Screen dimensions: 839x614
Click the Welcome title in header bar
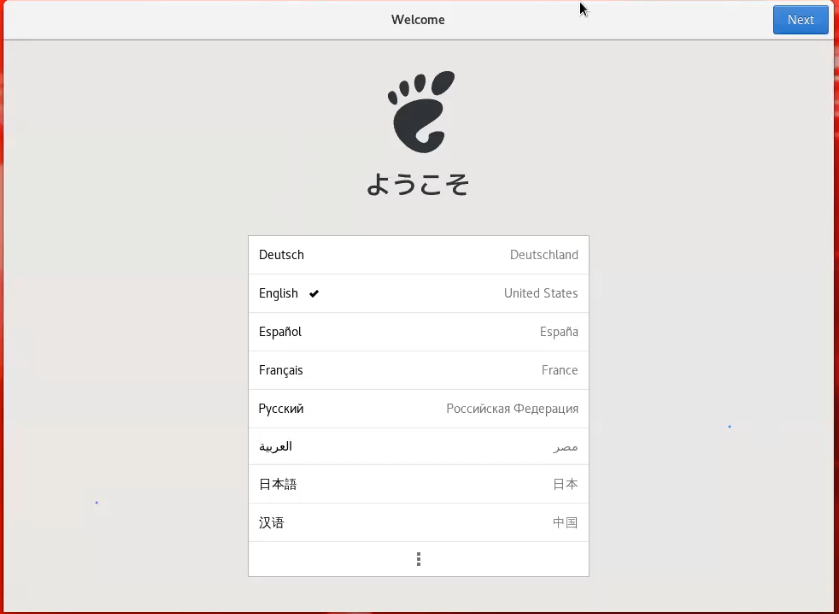tap(418, 20)
